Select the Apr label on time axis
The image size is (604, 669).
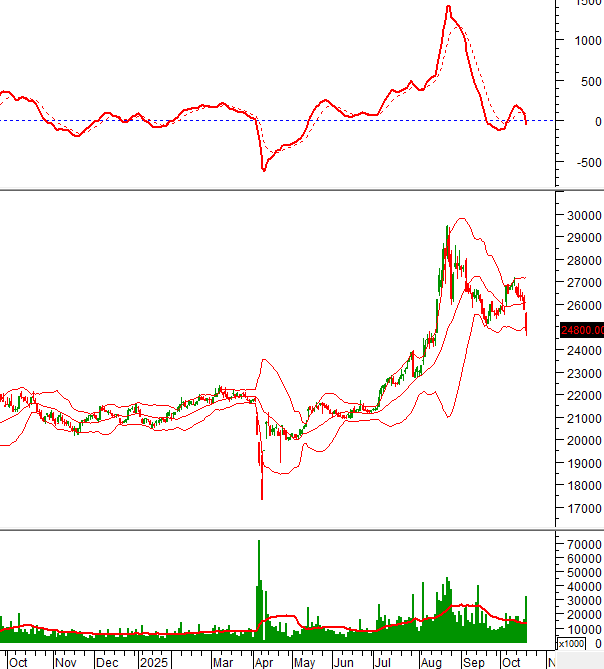[x=266, y=662]
